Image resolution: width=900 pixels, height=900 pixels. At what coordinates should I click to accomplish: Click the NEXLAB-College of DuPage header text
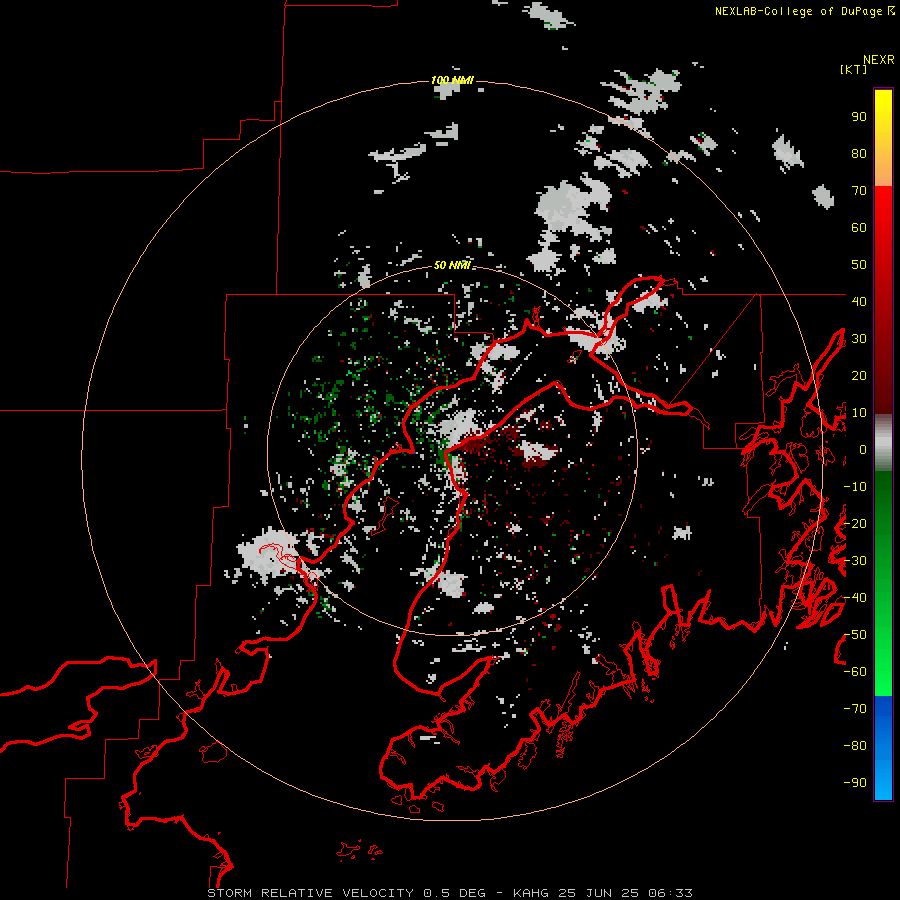point(804,11)
